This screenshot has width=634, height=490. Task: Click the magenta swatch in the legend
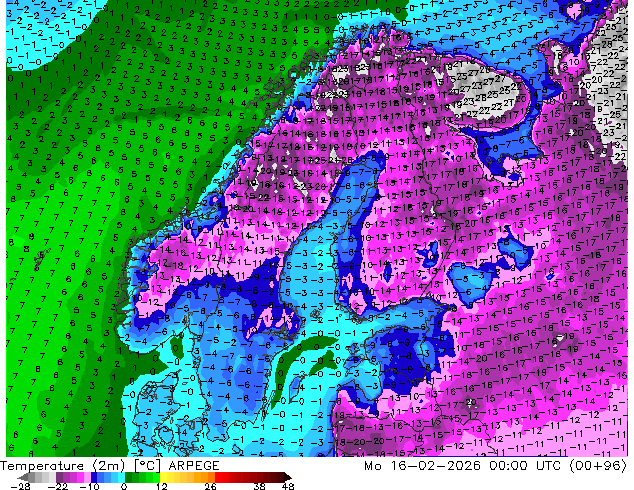[x=80, y=477]
